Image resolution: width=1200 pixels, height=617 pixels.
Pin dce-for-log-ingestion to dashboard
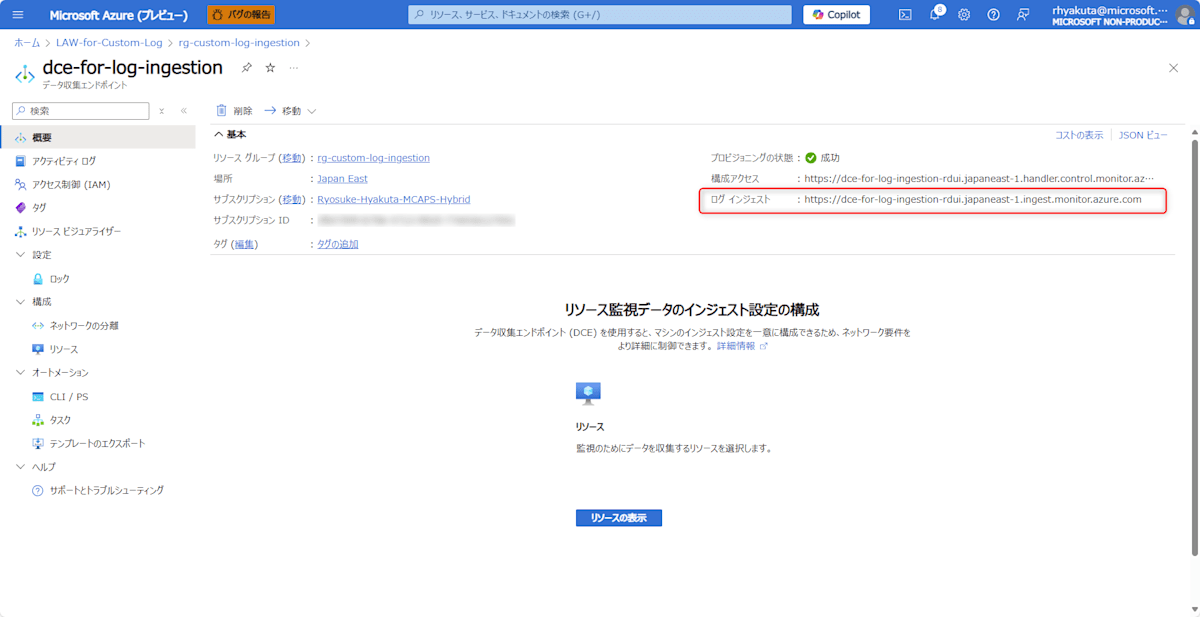(x=247, y=67)
